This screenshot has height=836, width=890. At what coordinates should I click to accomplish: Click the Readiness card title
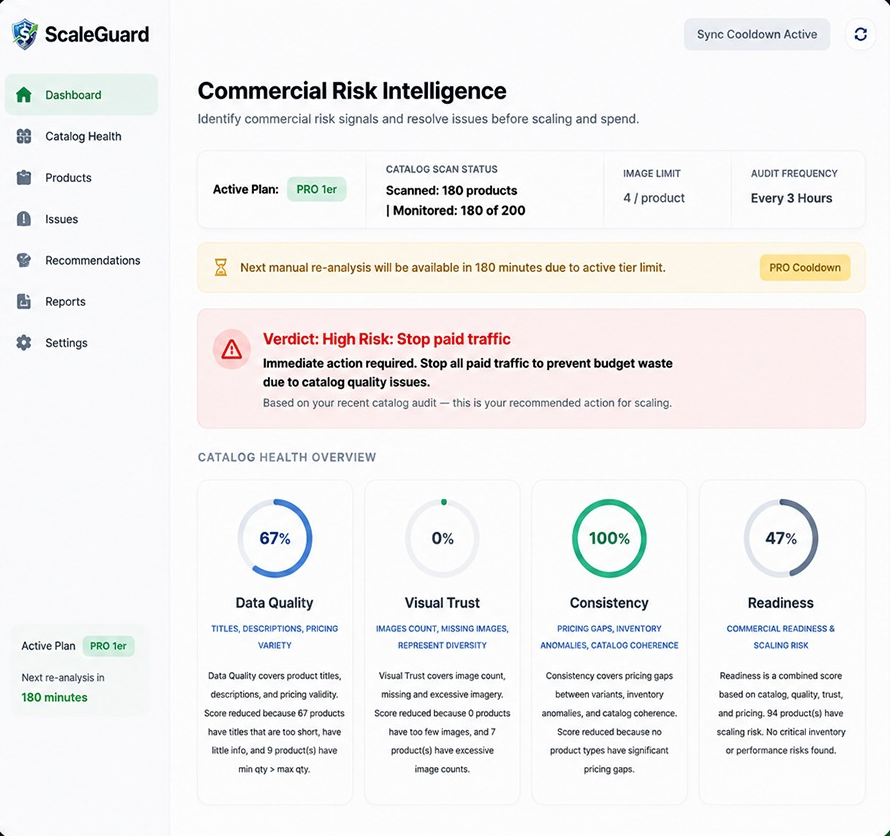click(x=780, y=603)
